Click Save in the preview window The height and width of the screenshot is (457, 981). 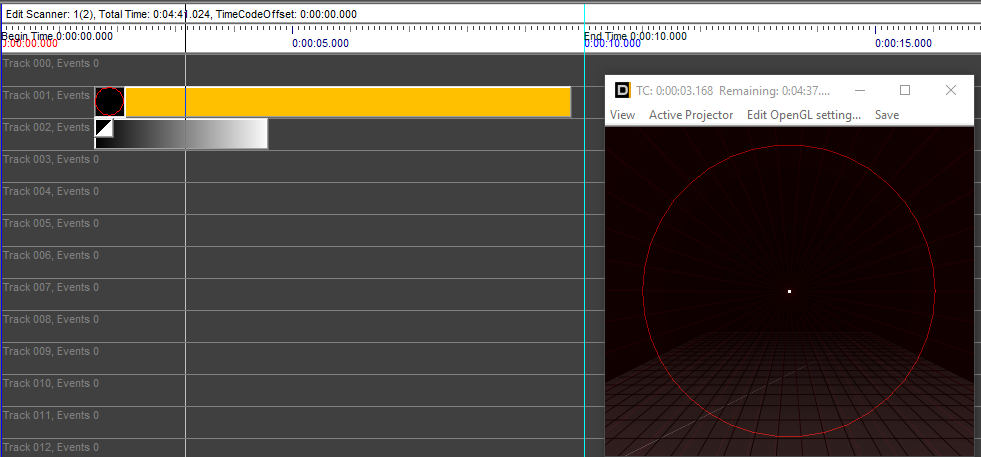886,115
